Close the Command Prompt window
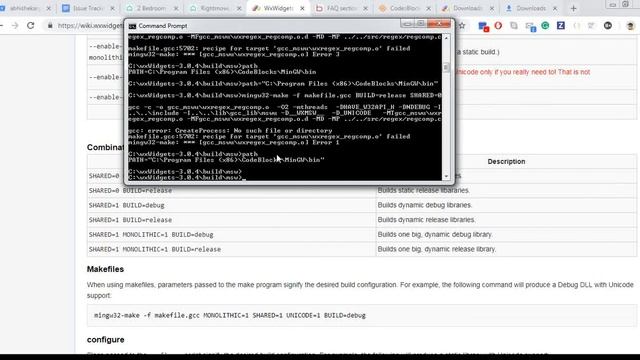 439,24
